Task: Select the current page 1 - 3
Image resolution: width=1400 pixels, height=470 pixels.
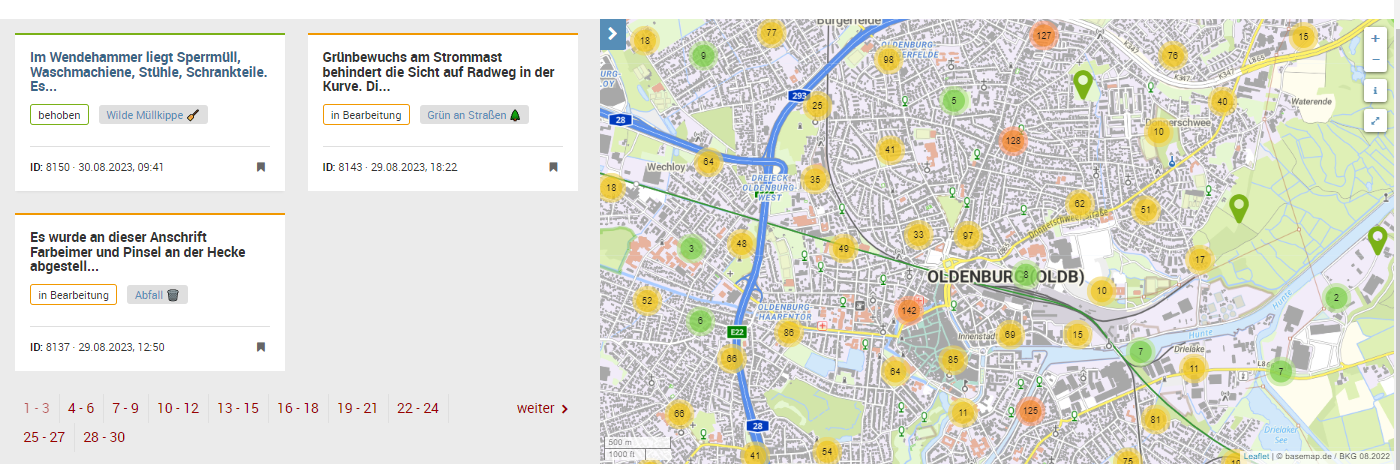Action: click(x=37, y=408)
